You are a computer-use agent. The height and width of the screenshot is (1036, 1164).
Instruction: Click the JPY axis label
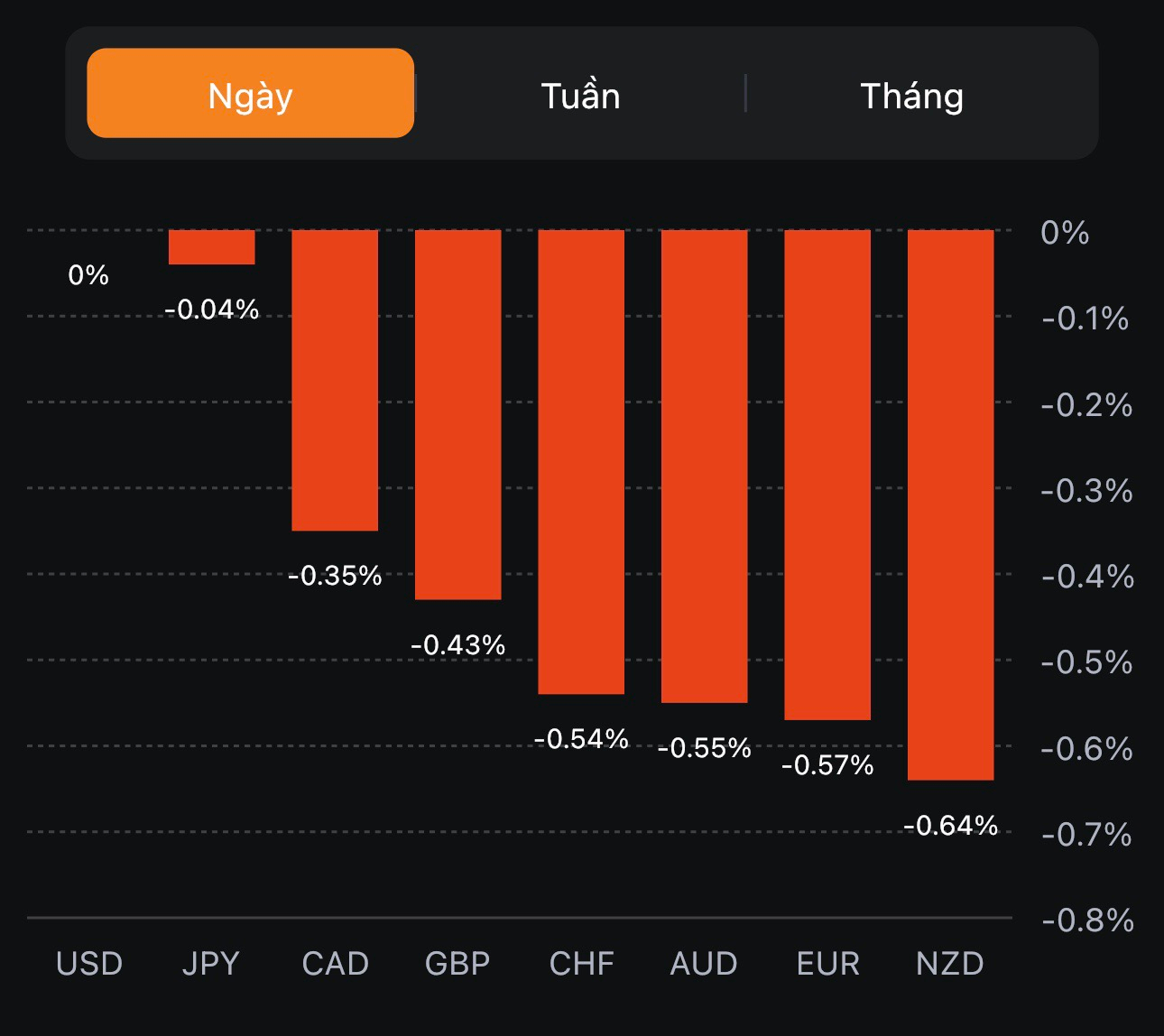pyautogui.click(x=211, y=964)
